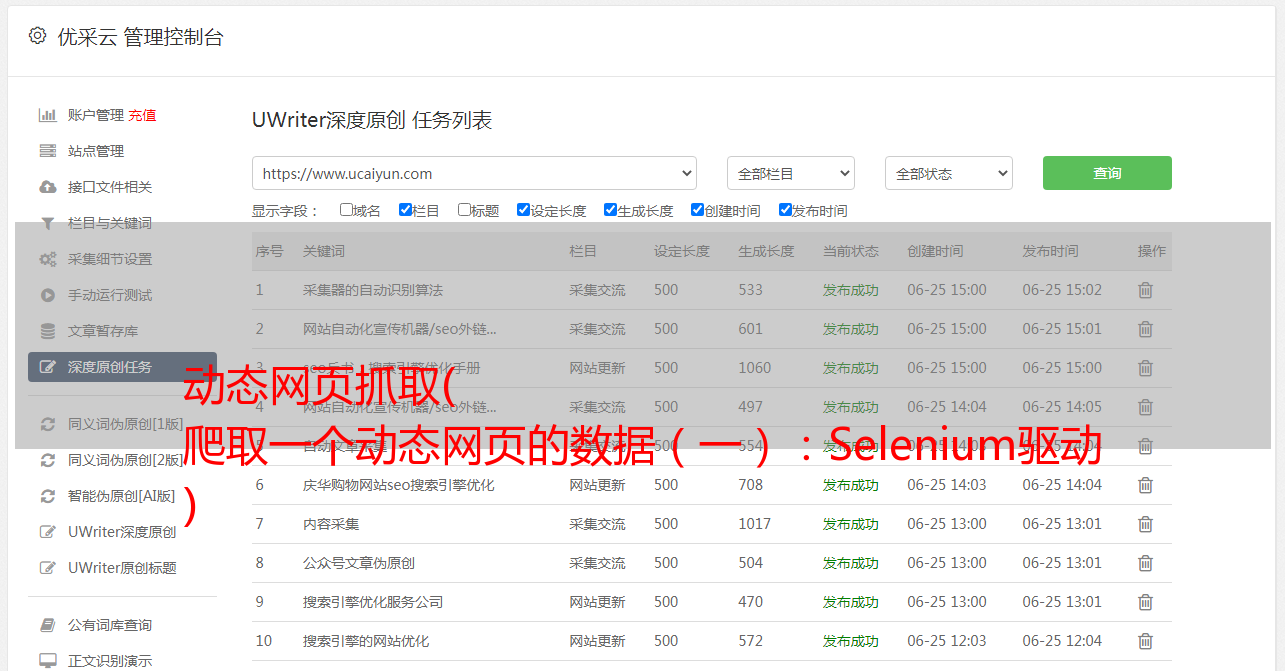Click the gear icon beside 优采云 管理控制台
Screen dimensions: 1285x671
coord(37,36)
